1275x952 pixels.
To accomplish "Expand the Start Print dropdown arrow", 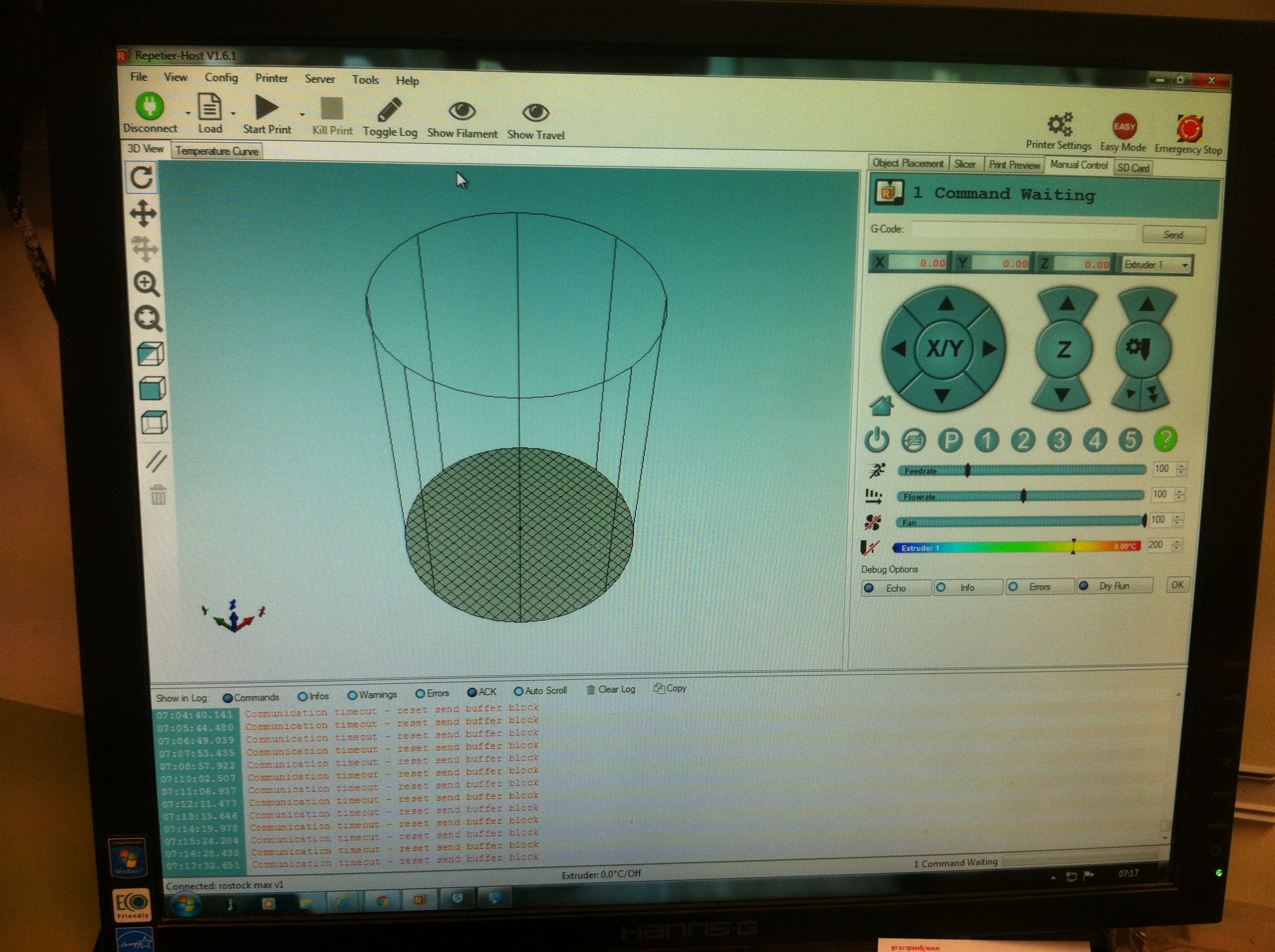I will click(302, 115).
